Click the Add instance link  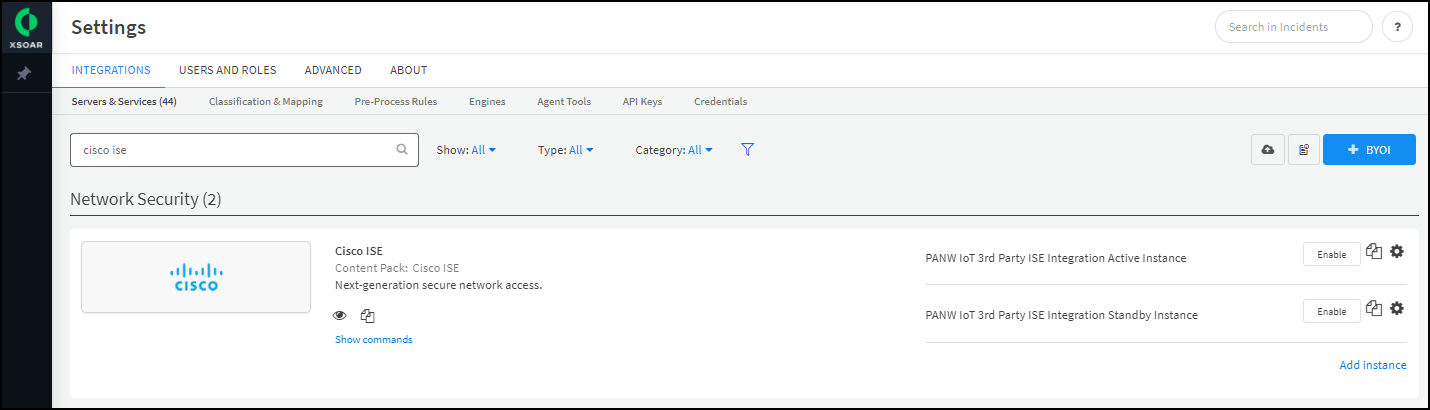pyautogui.click(x=1372, y=365)
